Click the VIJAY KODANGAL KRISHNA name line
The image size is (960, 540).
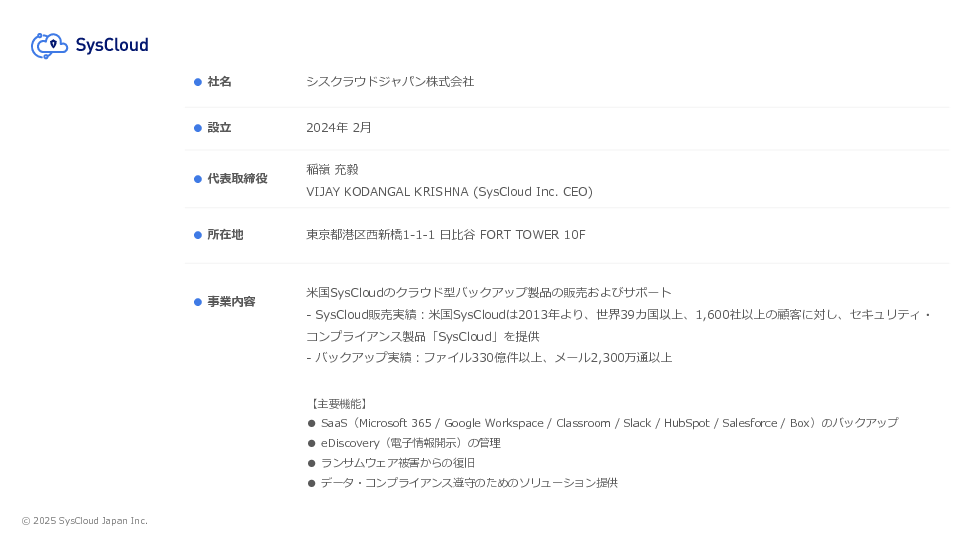pos(449,192)
